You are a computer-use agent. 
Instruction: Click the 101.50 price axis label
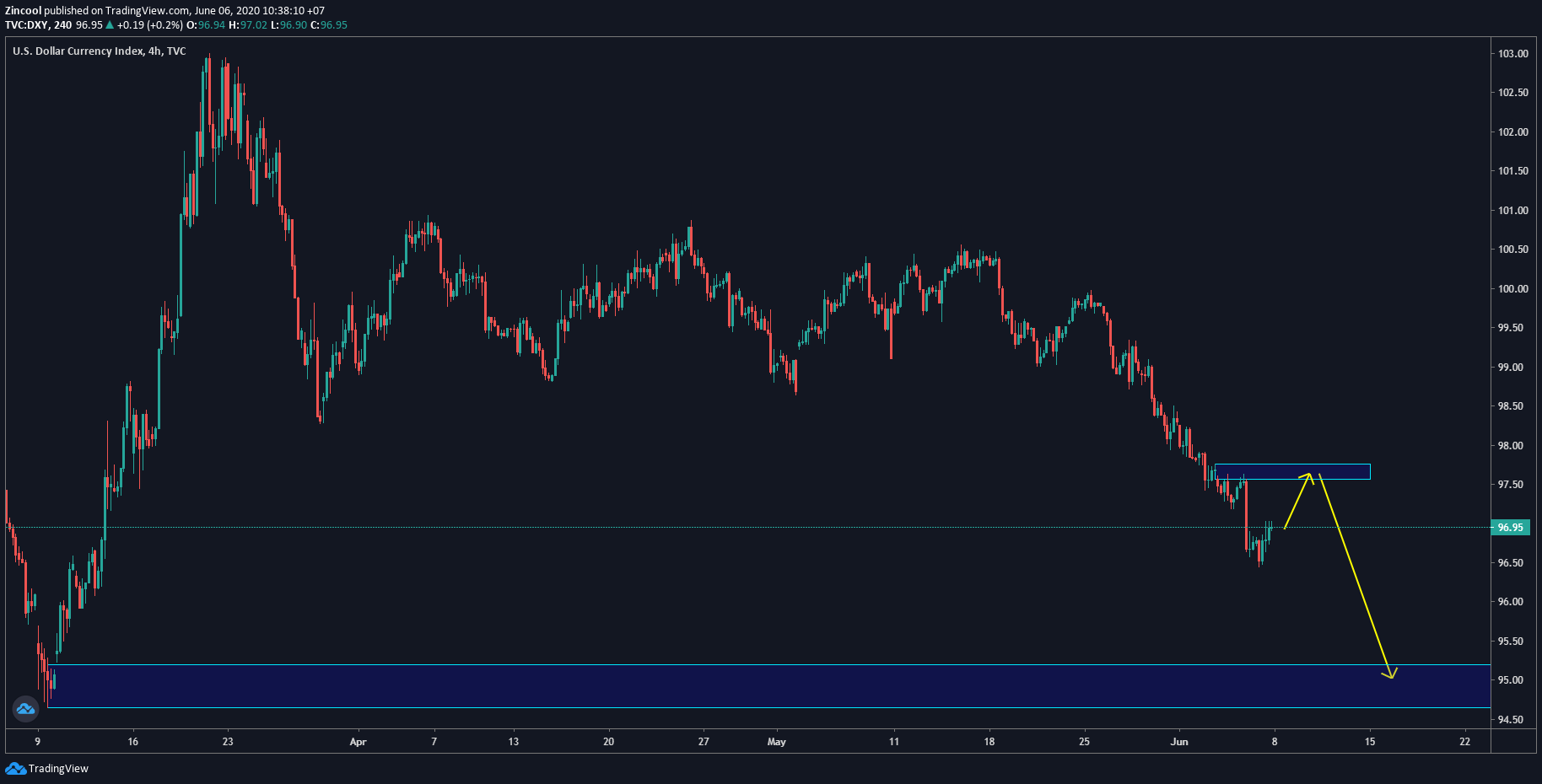click(x=1512, y=171)
